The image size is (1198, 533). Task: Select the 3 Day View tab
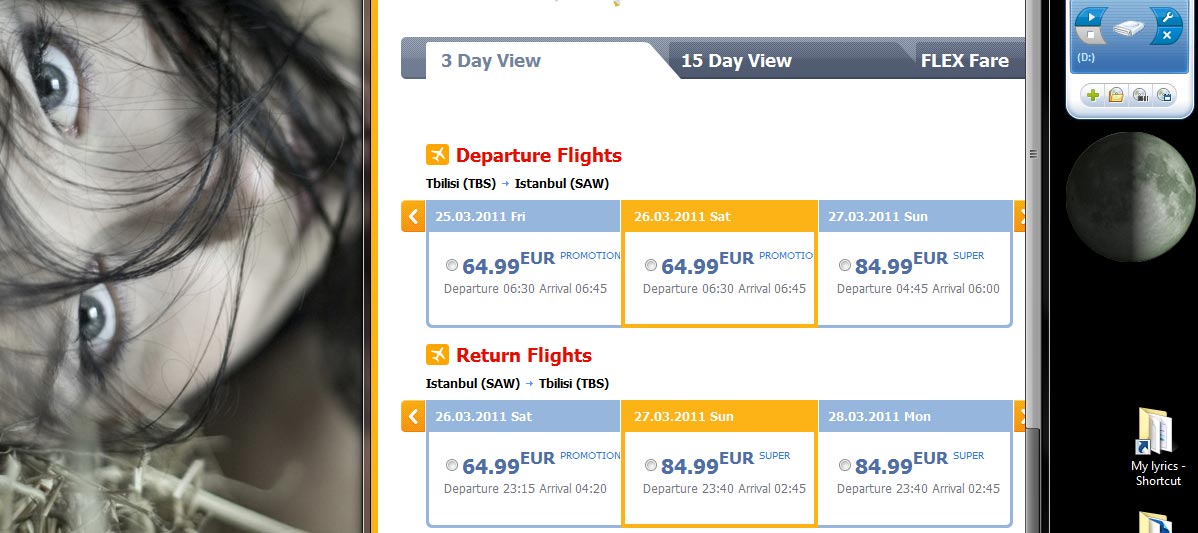[490, 61]
